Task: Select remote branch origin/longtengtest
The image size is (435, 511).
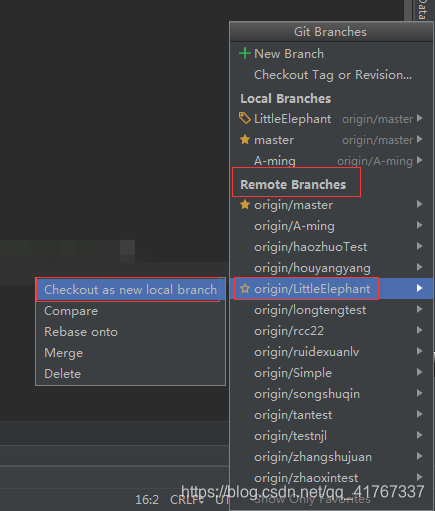Action: [x=331, y=309]
